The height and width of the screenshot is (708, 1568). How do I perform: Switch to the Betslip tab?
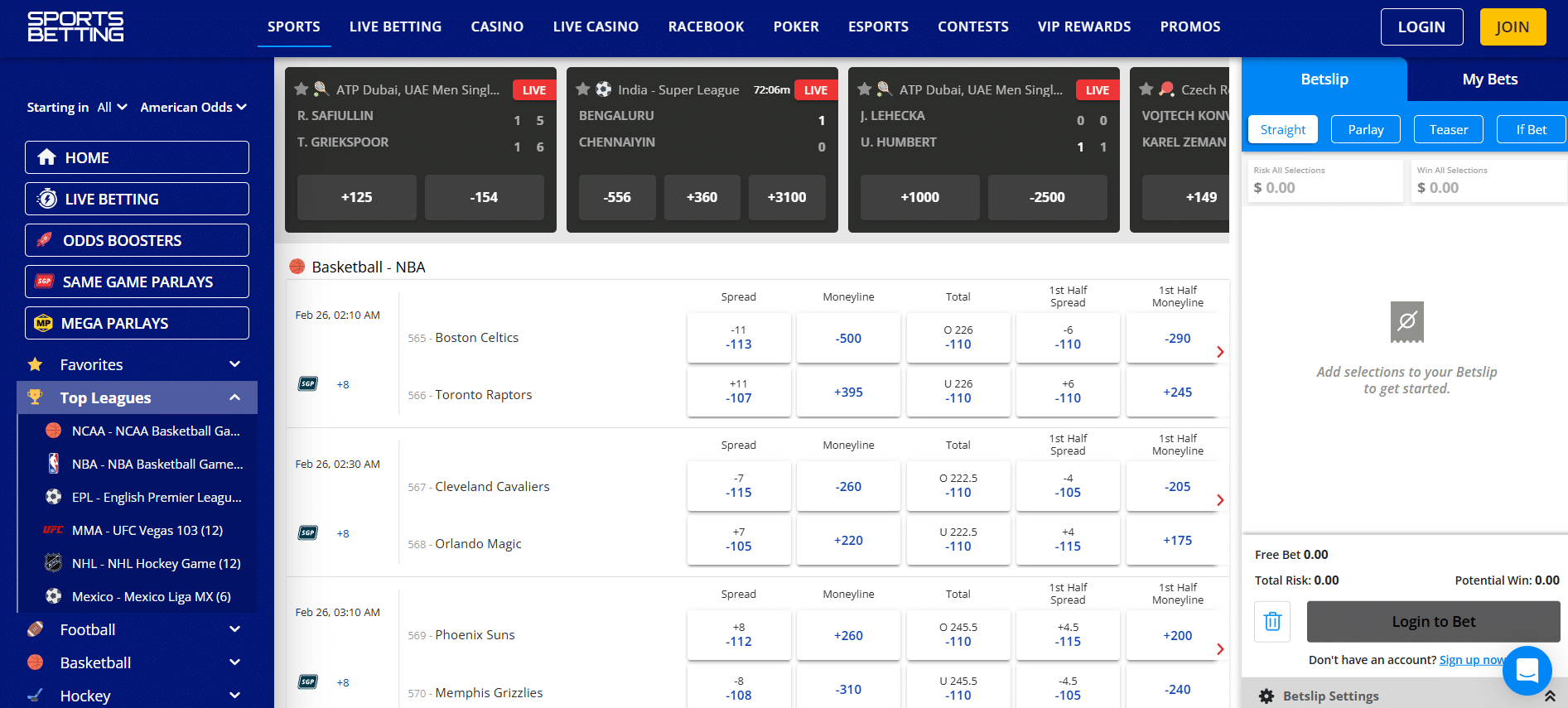(x=1324, y=79)
